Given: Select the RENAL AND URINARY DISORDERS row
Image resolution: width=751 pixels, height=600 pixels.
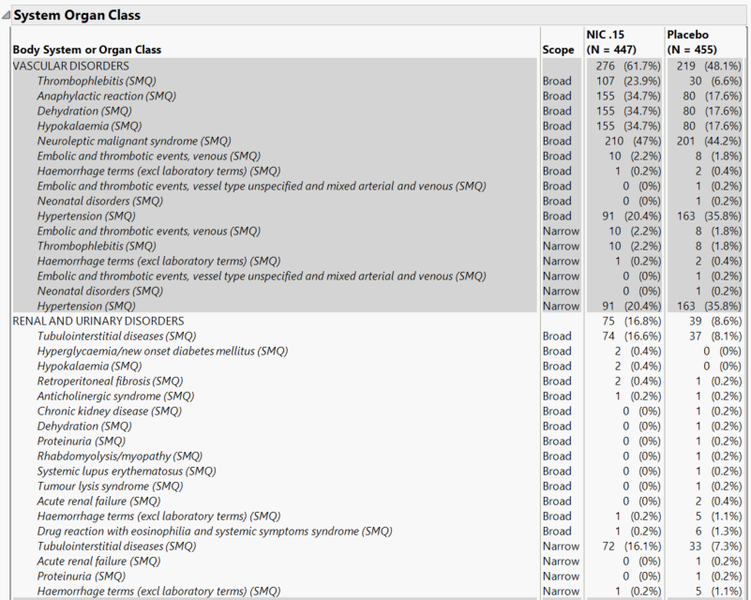Looking at the screenshot, I should 98,321.
